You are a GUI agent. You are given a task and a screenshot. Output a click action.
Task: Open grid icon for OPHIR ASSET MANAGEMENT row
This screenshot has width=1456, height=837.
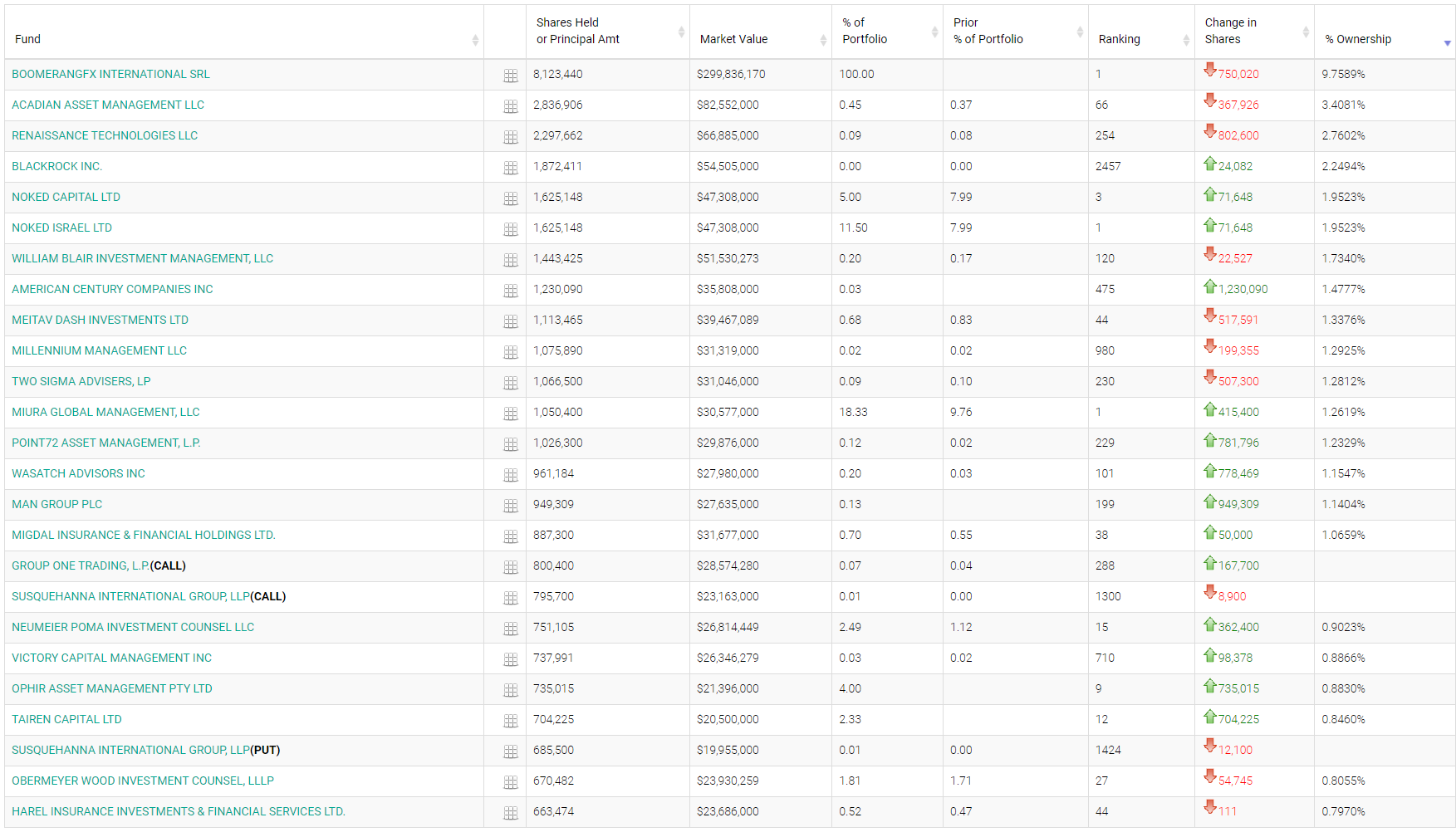(x=511, y=690)
